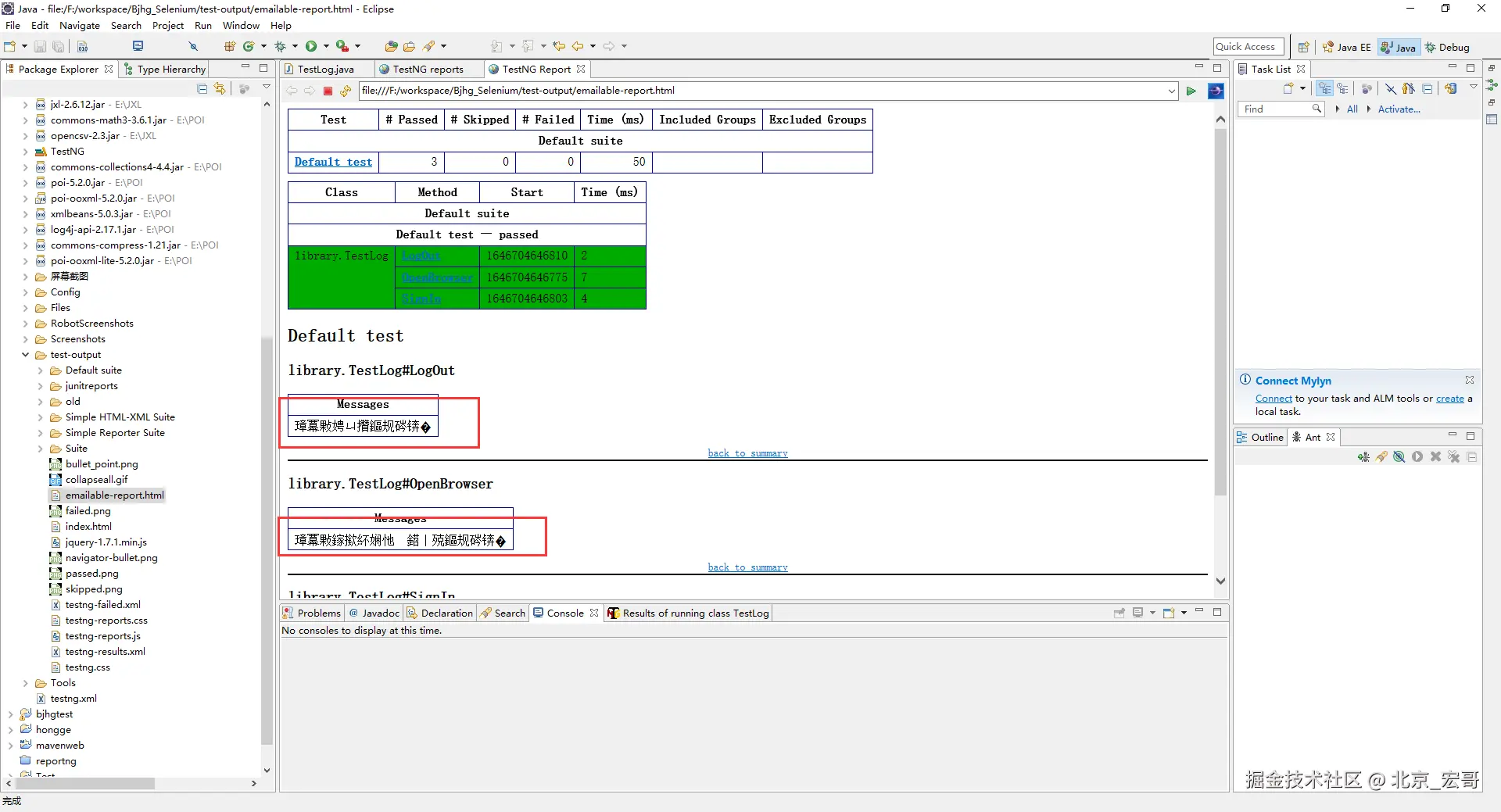This screenshot has height=812, width=1501.
Task: Toggle Scheduled presentation in Task List
Action: 1342,88
